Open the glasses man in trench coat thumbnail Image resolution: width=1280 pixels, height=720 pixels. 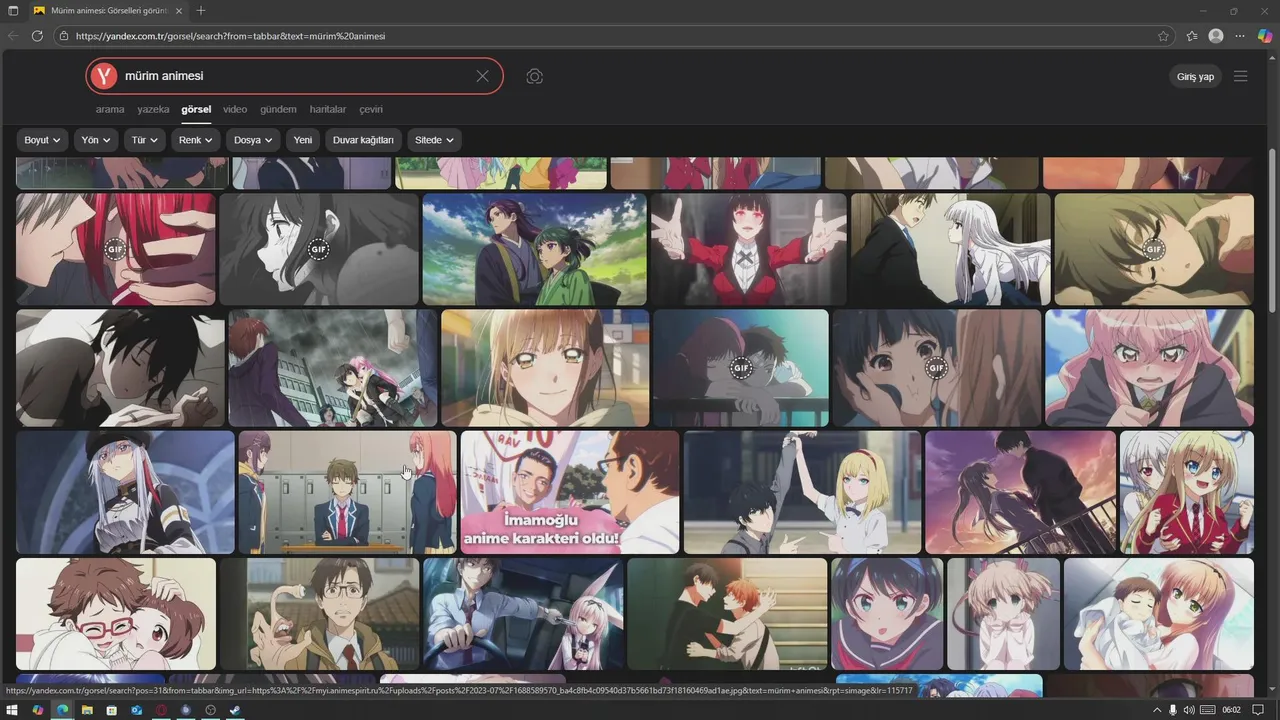click(319, 614)
